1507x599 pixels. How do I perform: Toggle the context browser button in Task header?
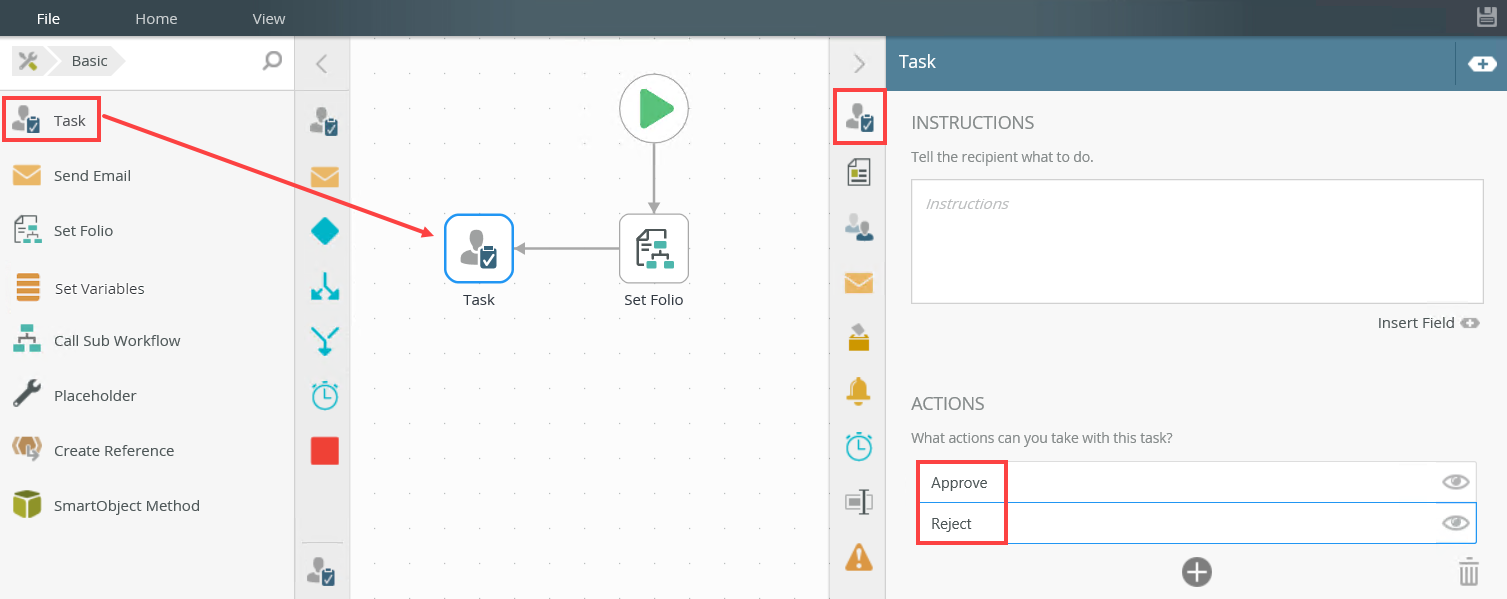[x=1482, y=64]
